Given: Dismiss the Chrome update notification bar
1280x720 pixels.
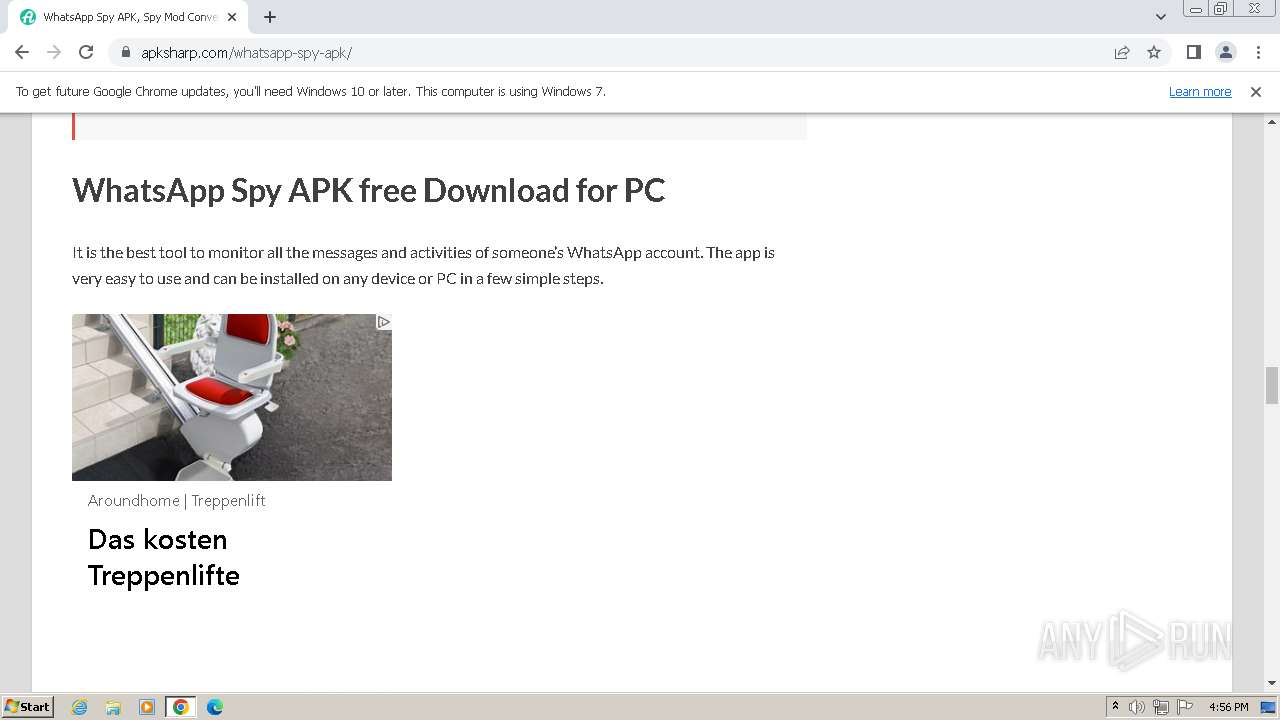Looking at the screenshot, I should click(x=1256, y=91).
